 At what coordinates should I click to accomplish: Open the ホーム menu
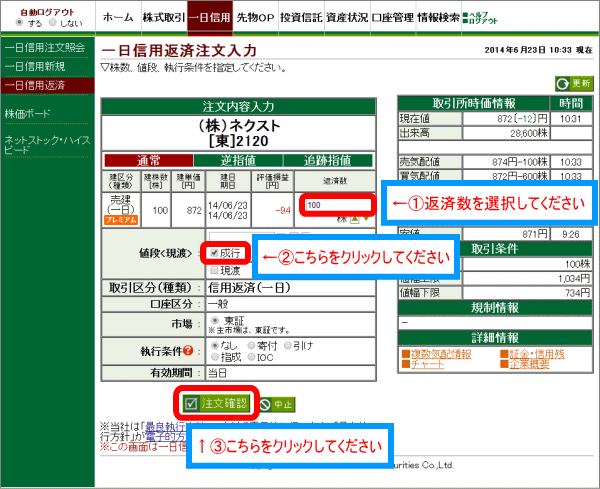118,18
